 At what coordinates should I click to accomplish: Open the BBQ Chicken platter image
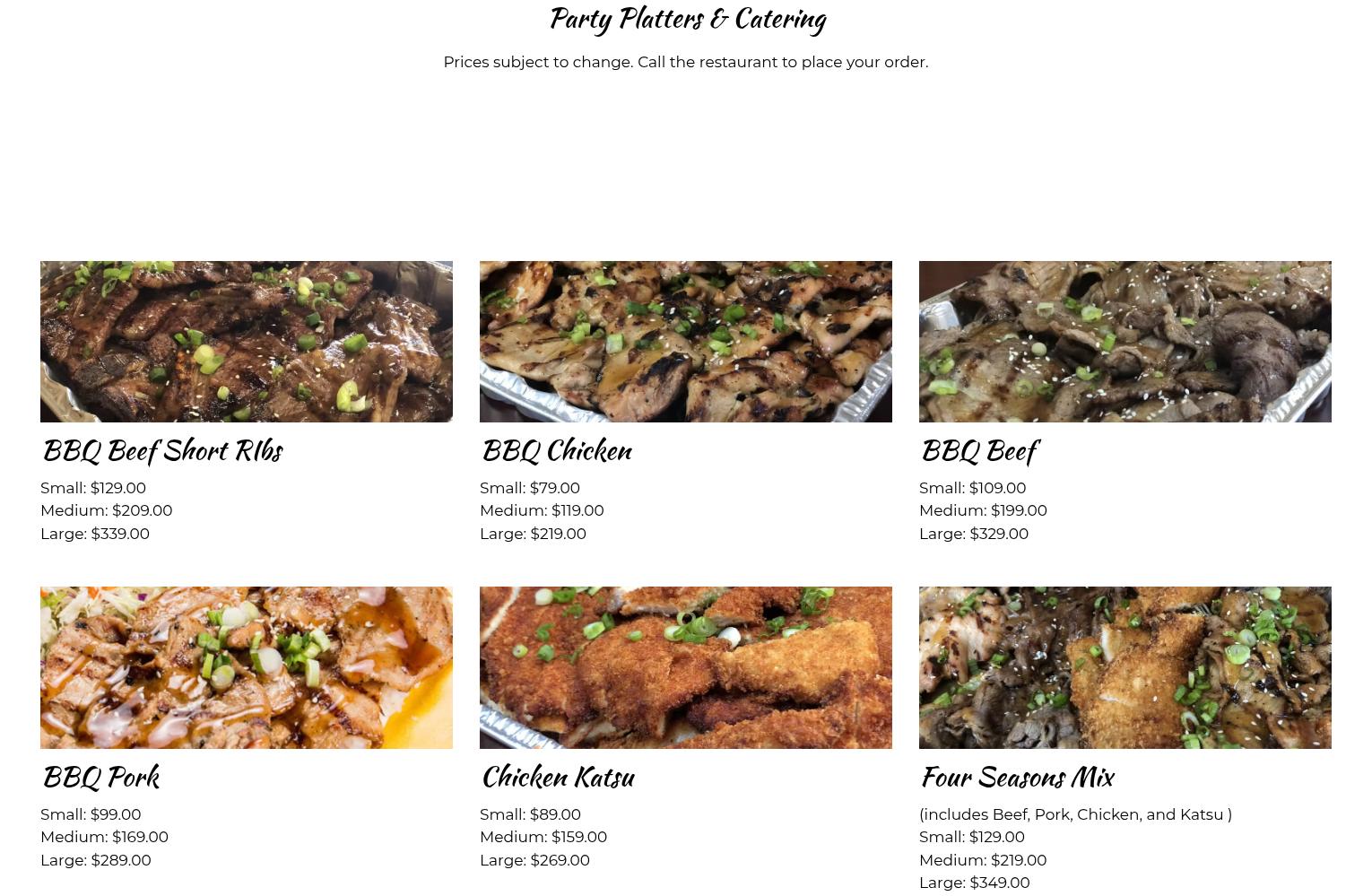coord(686,342)
